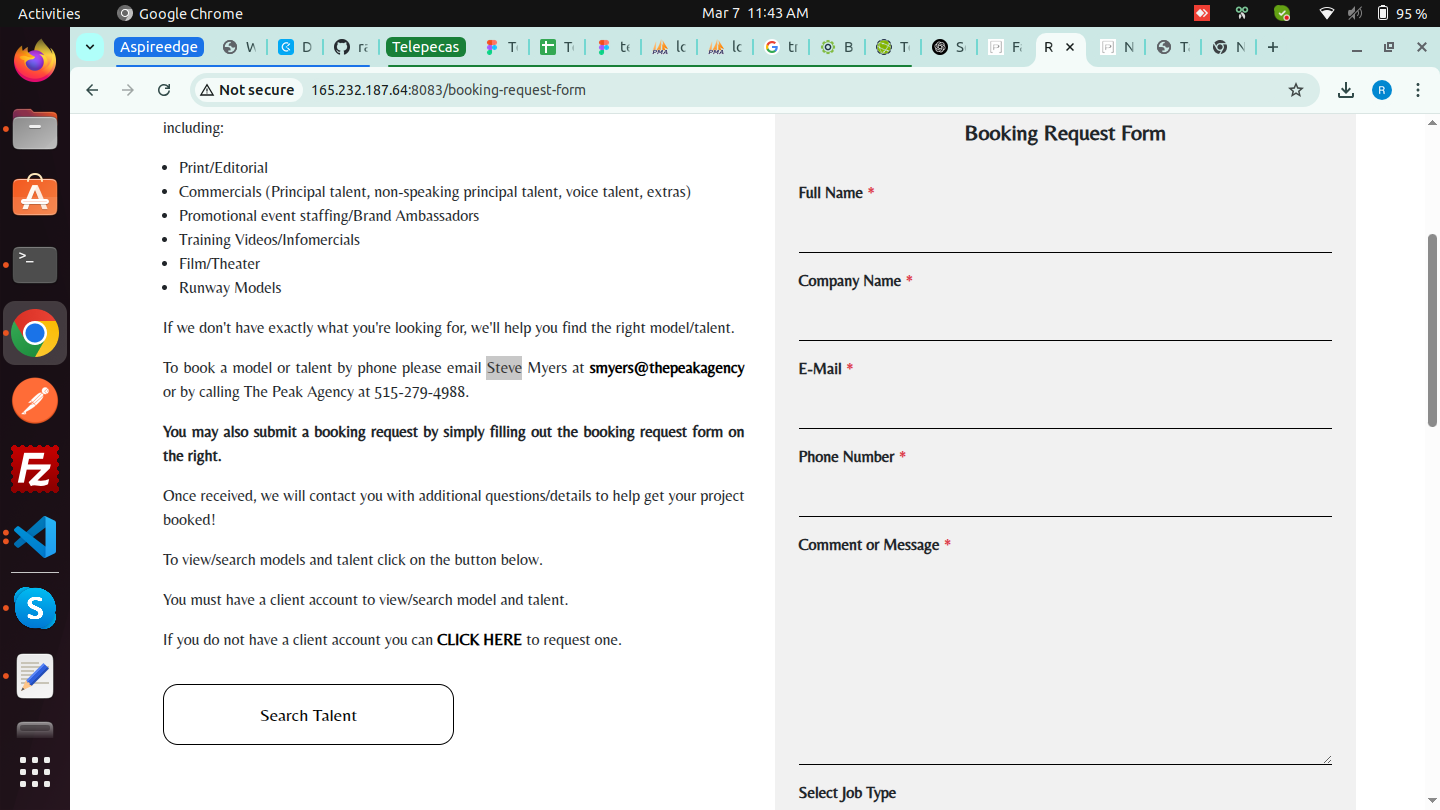Expand the tab search dropdown arrow

[89, 47]
